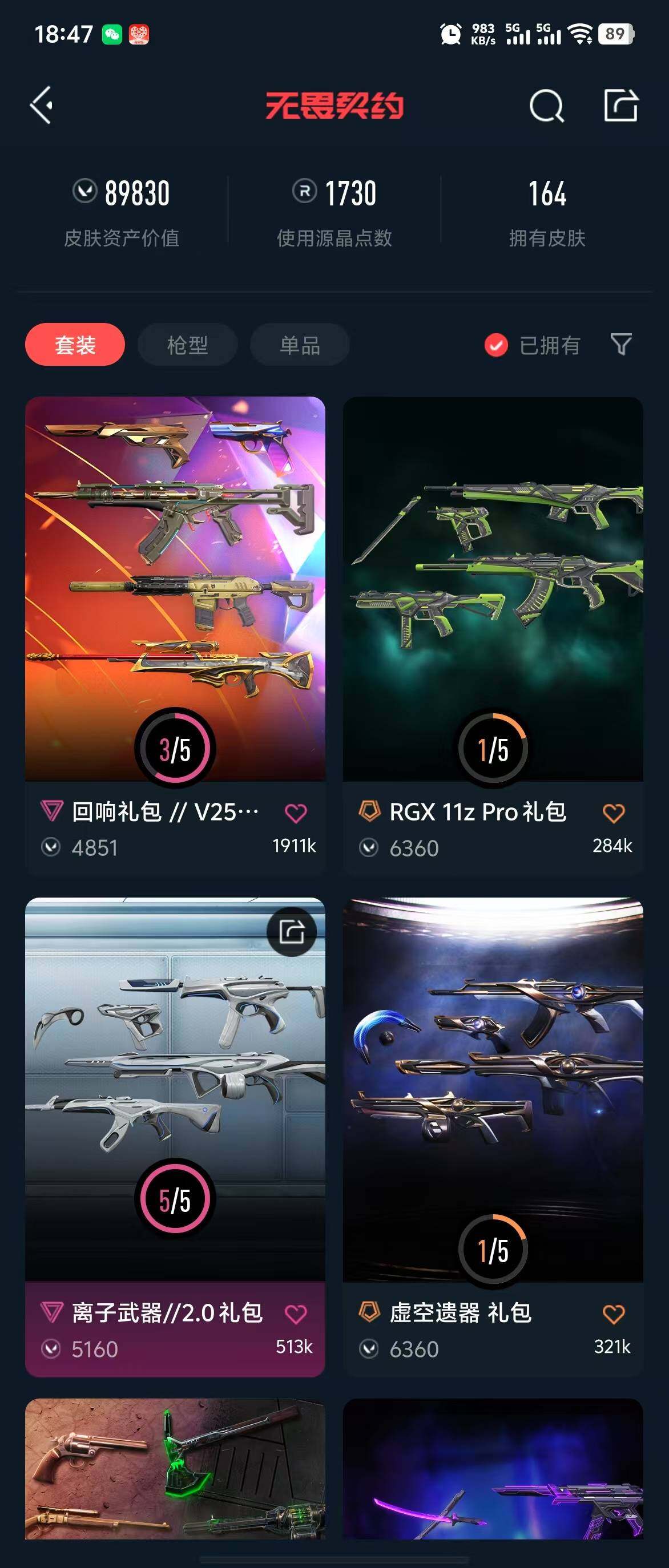Image resolution: width=669 pixels, height=1568 pixels.
Task: Toggle the 已拥有 owned checkbox
Action: point(496,345)
